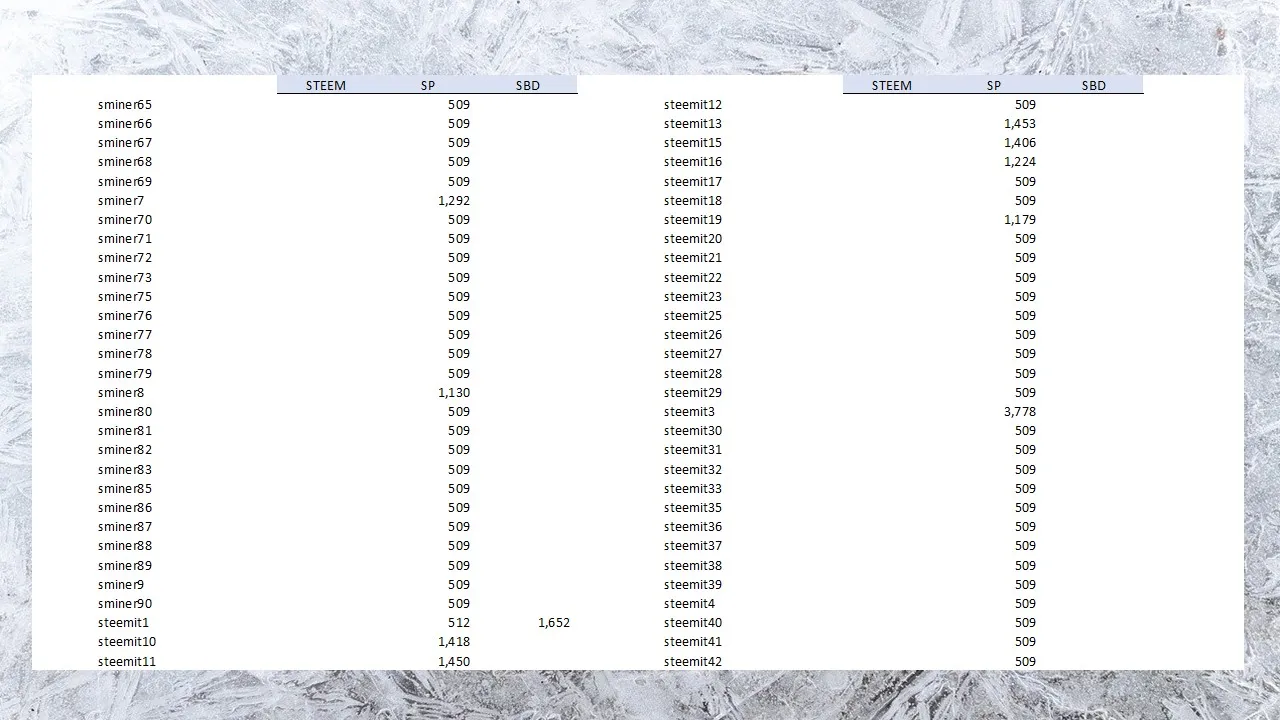Viewport: 1280px width, 720px height.
Task: Click the sminer80 row label
Action: 125,411
